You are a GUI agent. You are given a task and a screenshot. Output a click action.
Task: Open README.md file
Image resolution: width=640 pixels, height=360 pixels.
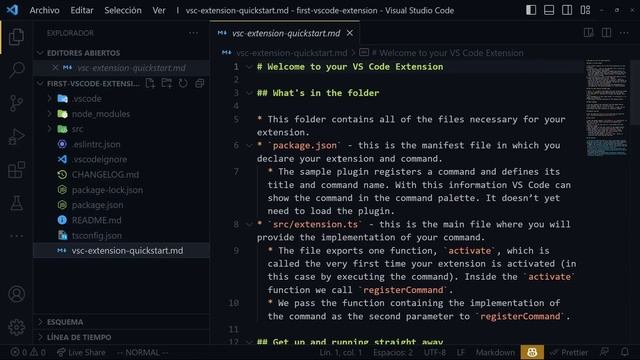click(x=97, y=220)
